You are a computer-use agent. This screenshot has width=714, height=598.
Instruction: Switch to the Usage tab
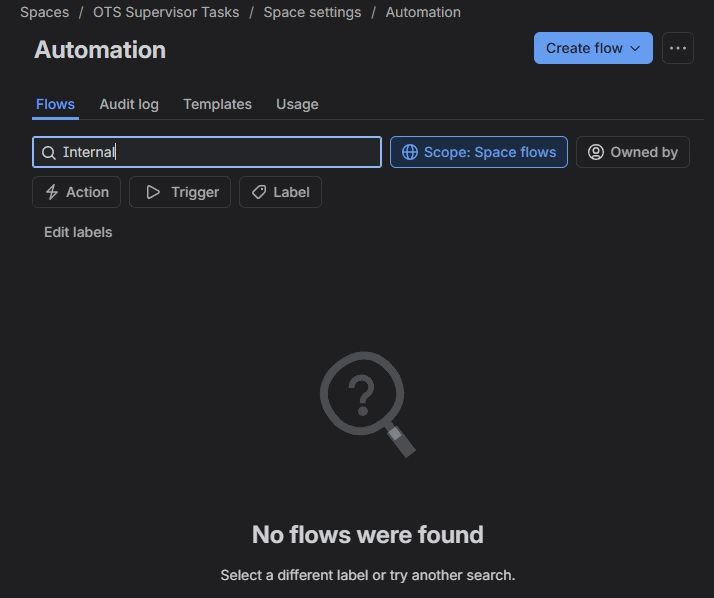(x=297, y=104)
